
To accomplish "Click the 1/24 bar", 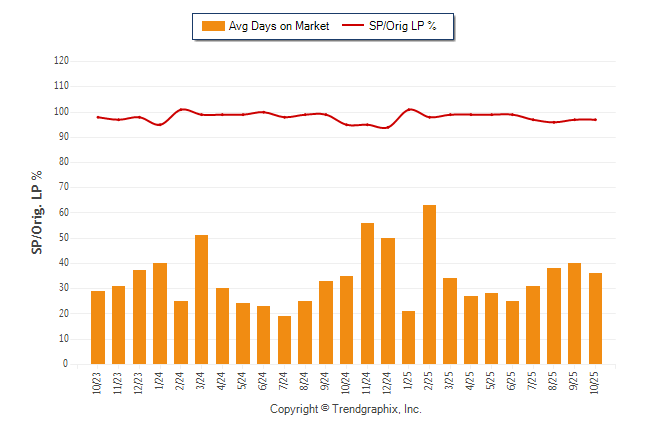I will pos(160,314).
